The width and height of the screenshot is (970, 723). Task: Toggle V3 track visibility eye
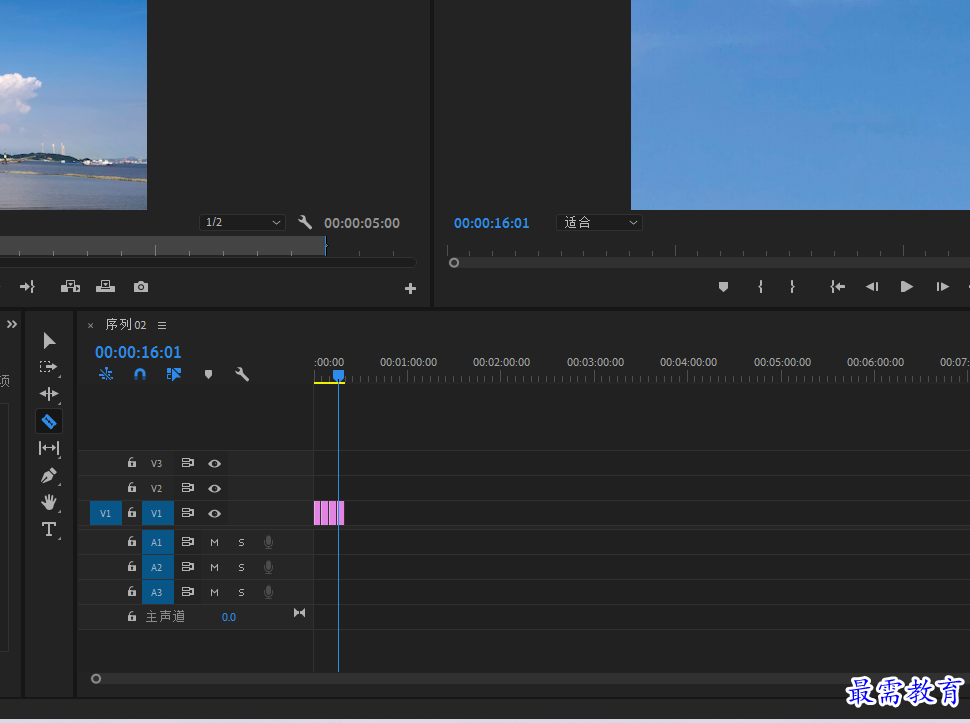coord(215,464)
